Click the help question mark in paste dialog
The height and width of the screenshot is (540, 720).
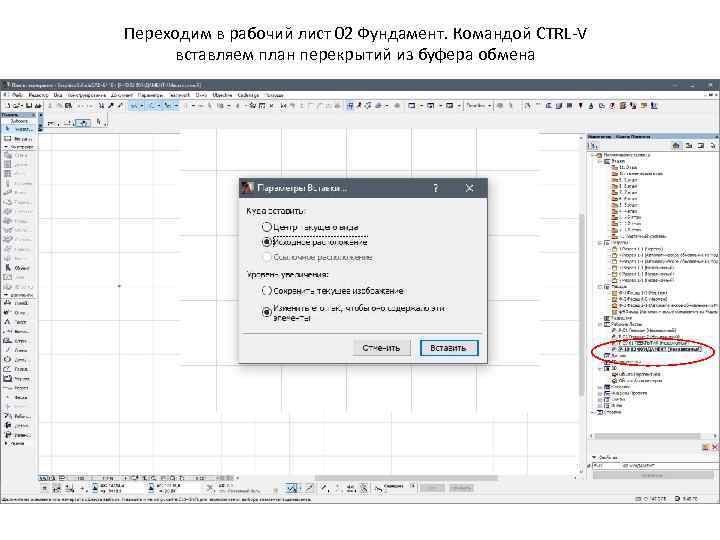point(435,188)
